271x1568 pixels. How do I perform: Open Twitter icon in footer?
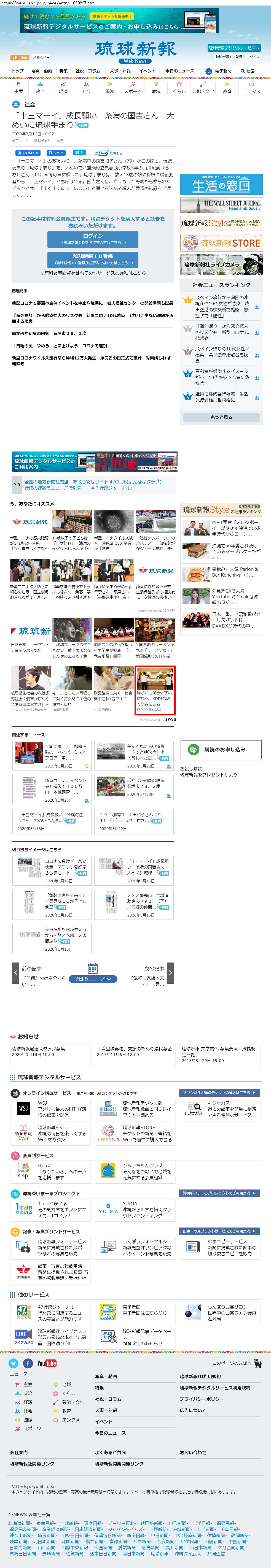[x=14, y=1364]
